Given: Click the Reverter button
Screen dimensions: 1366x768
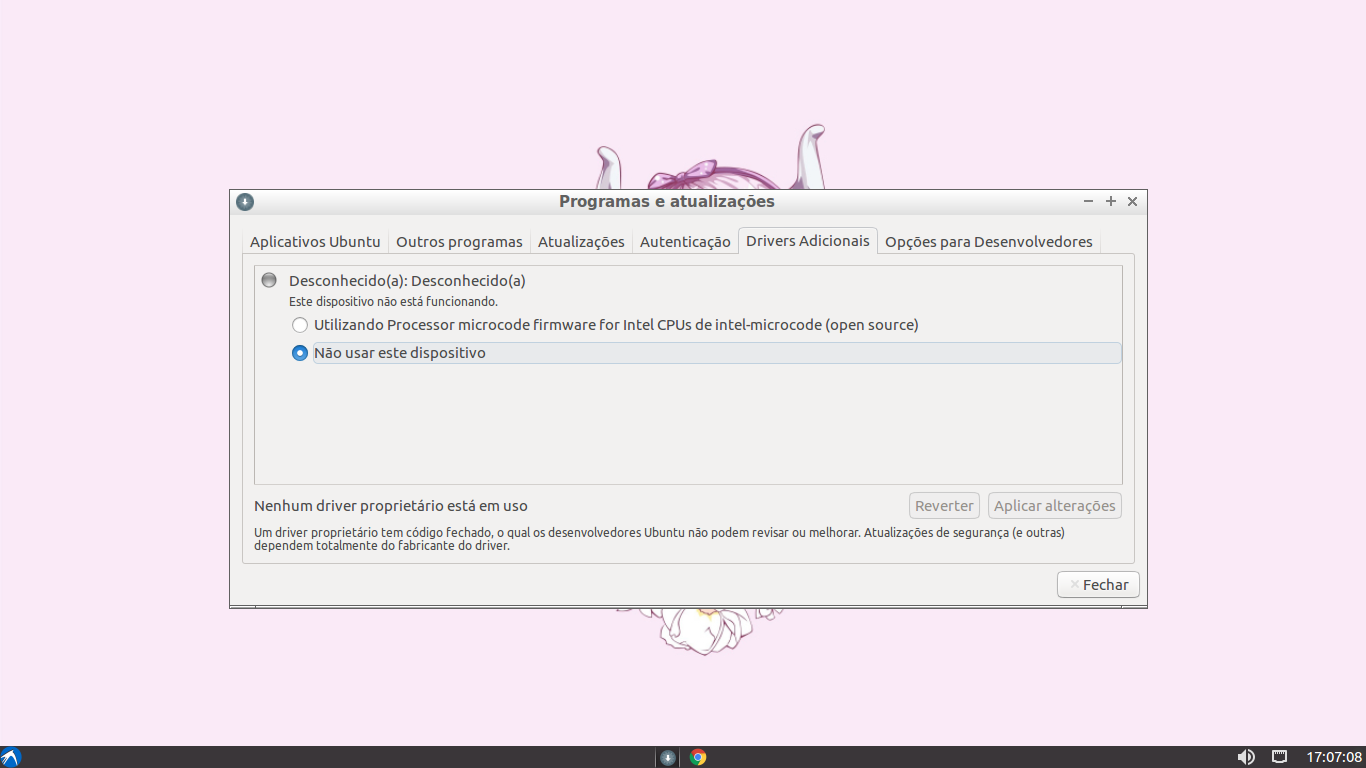Looking at the screenshot, I should pos(944,506).
